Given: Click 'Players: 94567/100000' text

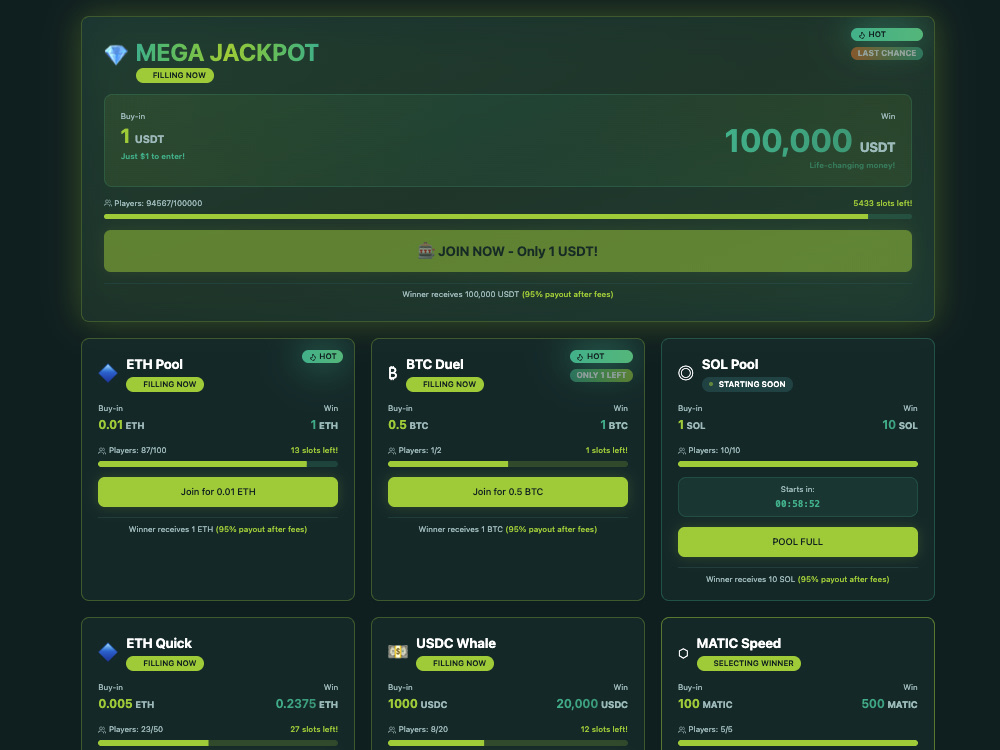Looking at the screenshot, I should click(x=158, y=203).
